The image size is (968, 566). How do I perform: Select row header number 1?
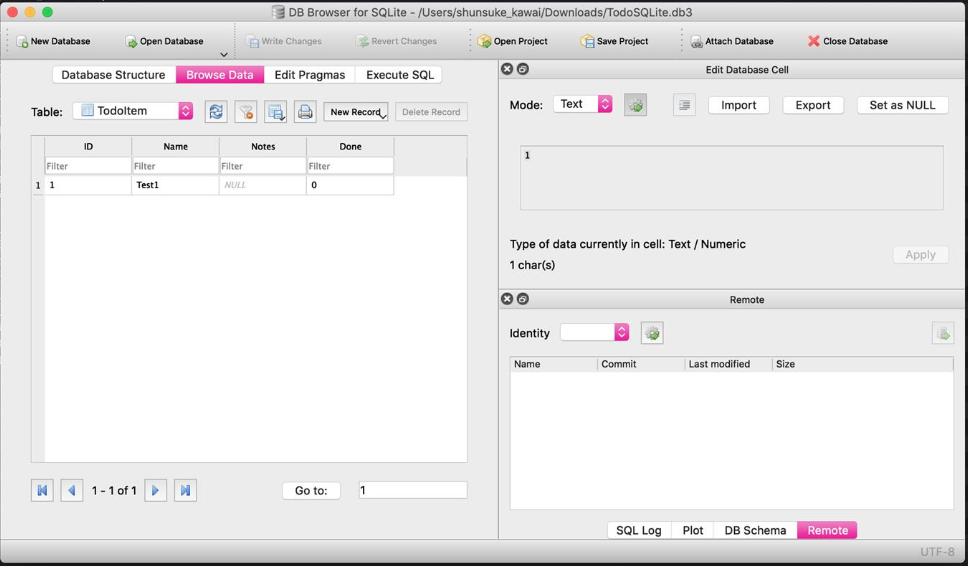[38, 185]
